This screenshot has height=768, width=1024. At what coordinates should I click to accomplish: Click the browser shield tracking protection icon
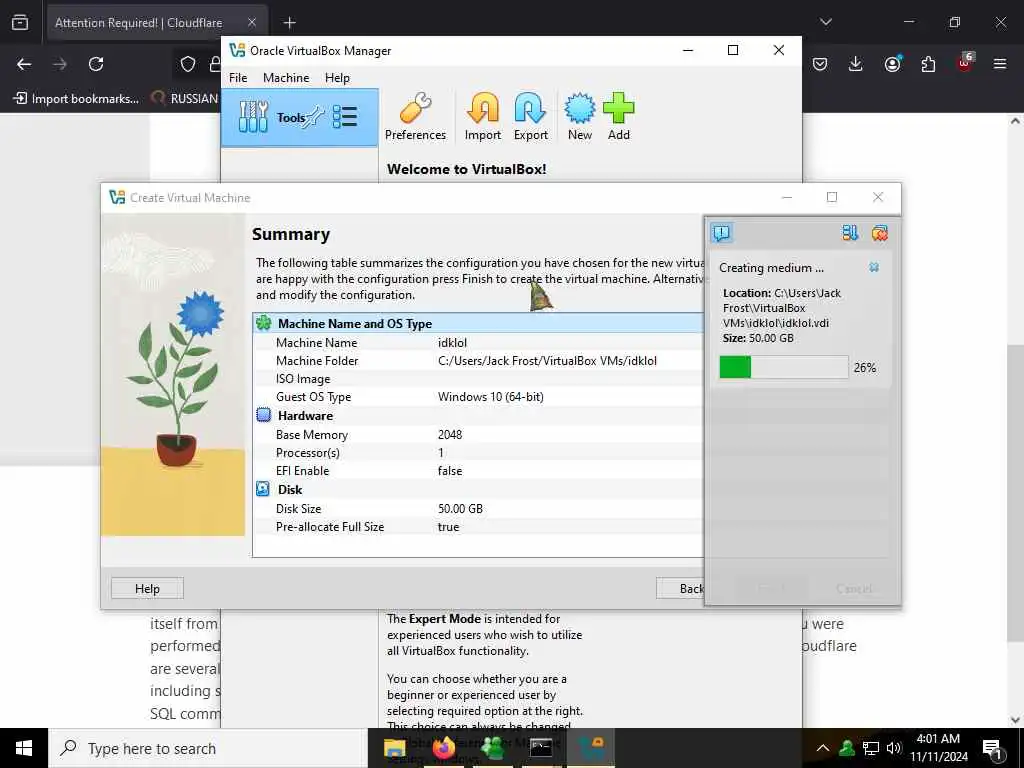[188, 64]
